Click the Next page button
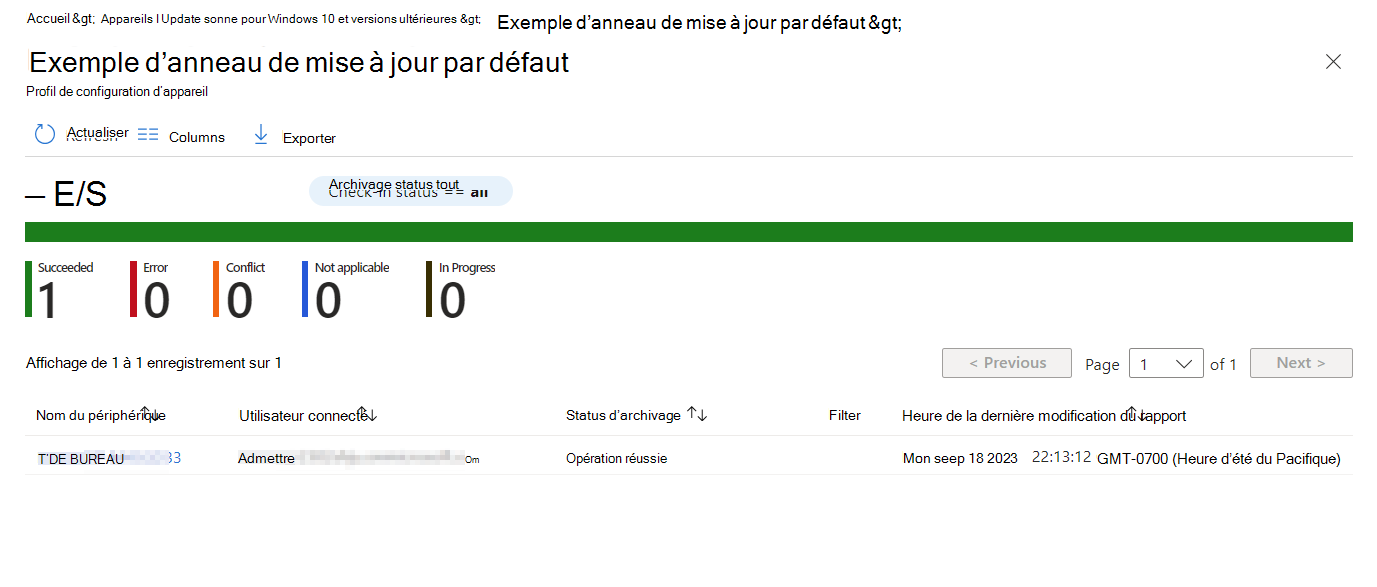Image resolution: width=1377 pixels, height=587 pixels. 1300,363
